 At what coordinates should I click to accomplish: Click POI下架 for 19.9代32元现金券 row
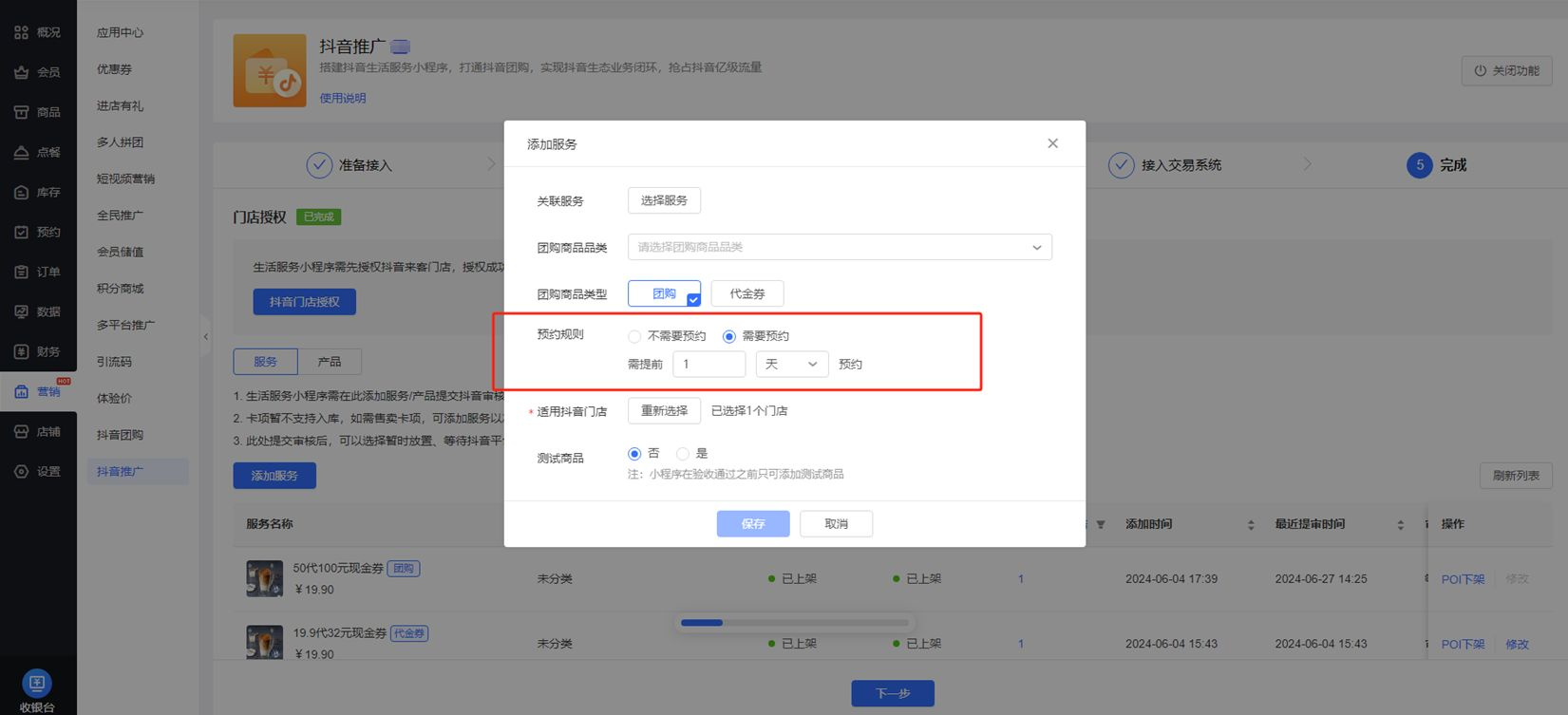click(x=1463, y=644)
